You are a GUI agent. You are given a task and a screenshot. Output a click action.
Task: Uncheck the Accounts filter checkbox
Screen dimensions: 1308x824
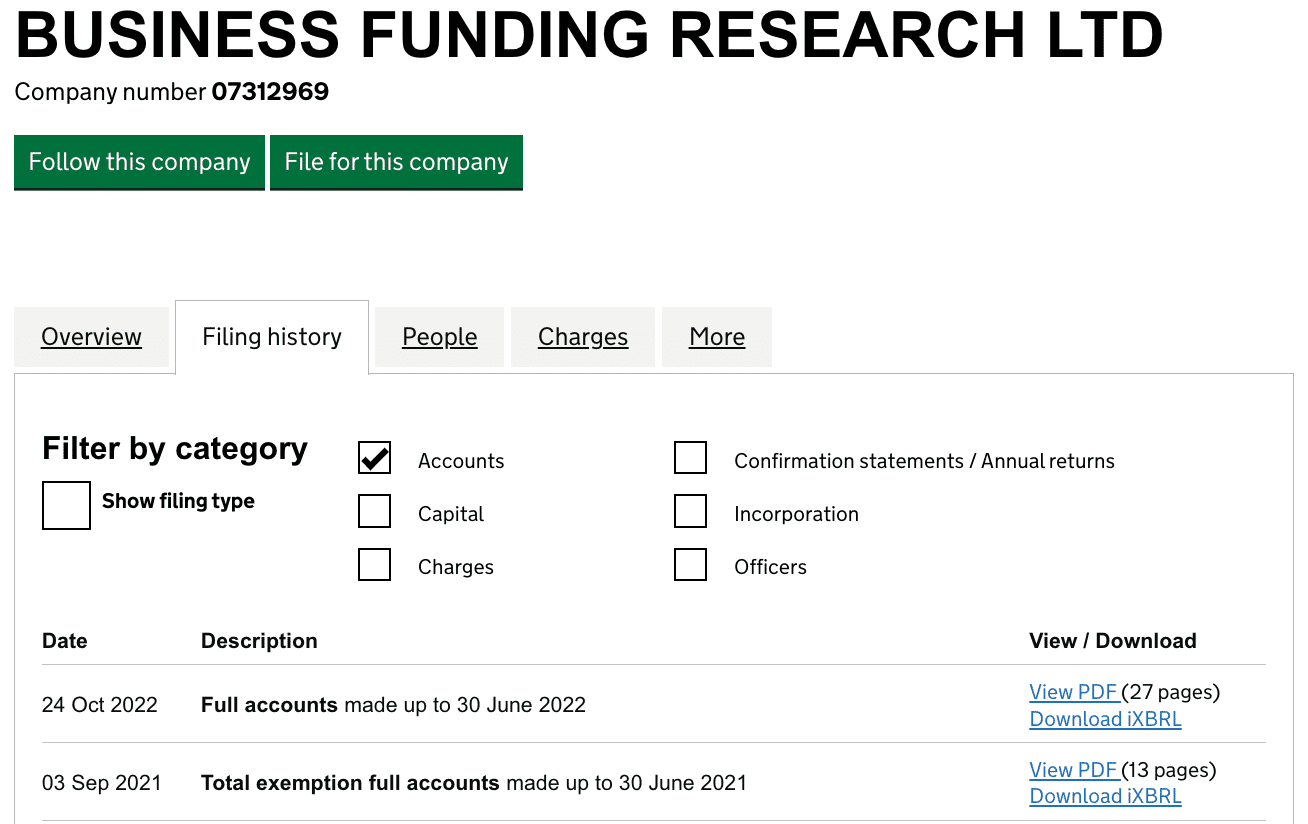pyautogui.click(x=375, y=458)
